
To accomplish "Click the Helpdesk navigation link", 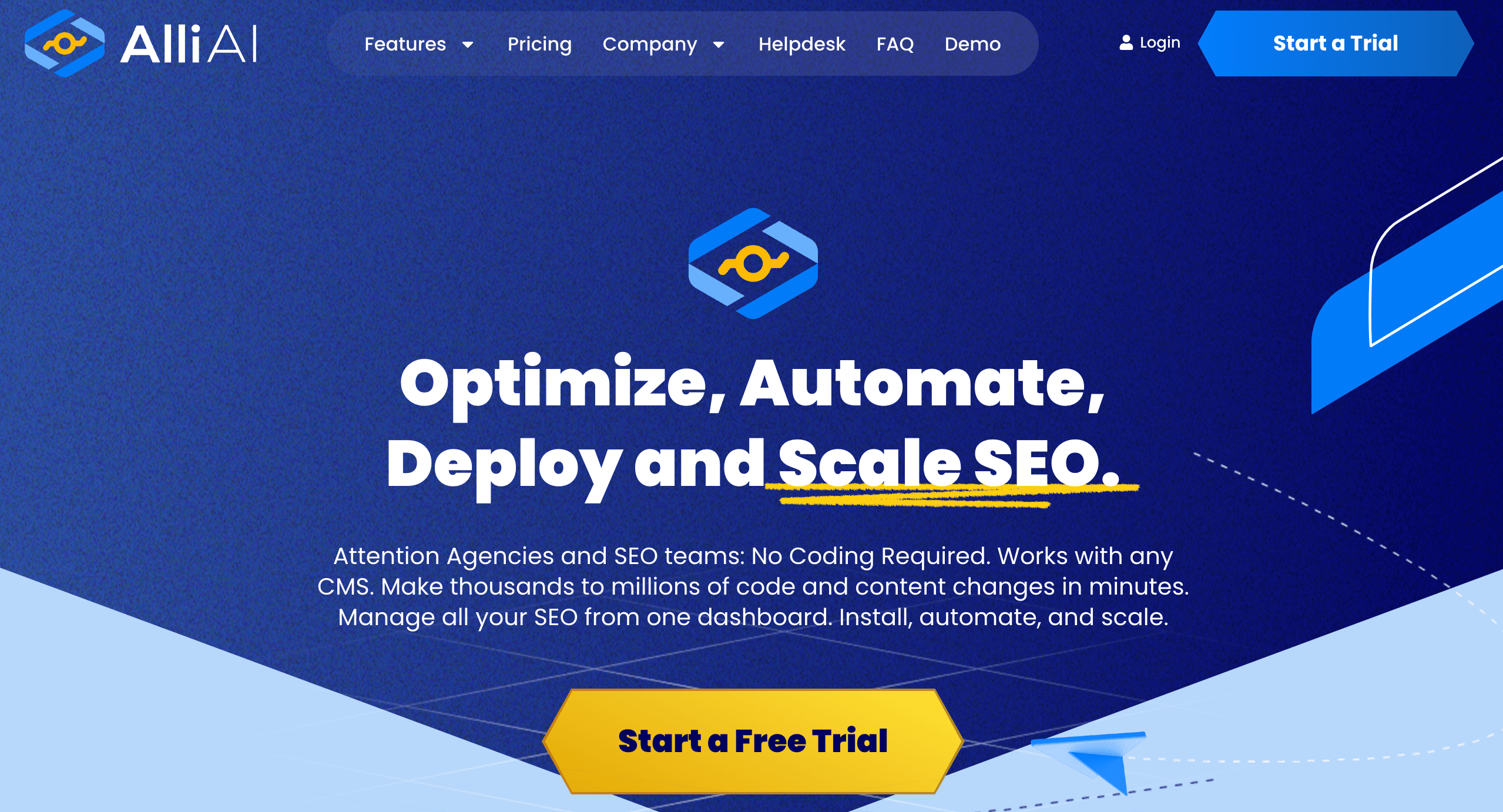I will tap(799, 44).
